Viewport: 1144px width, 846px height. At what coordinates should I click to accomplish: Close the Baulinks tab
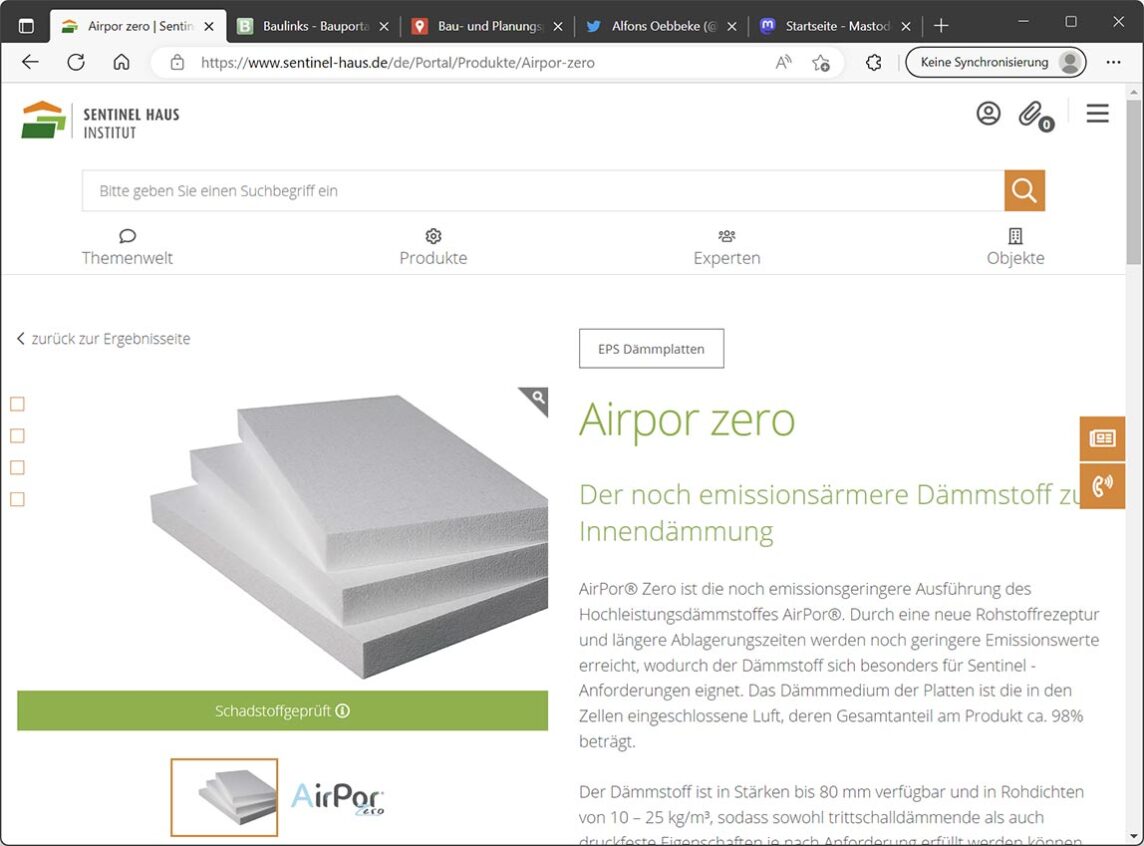(384, 26)
